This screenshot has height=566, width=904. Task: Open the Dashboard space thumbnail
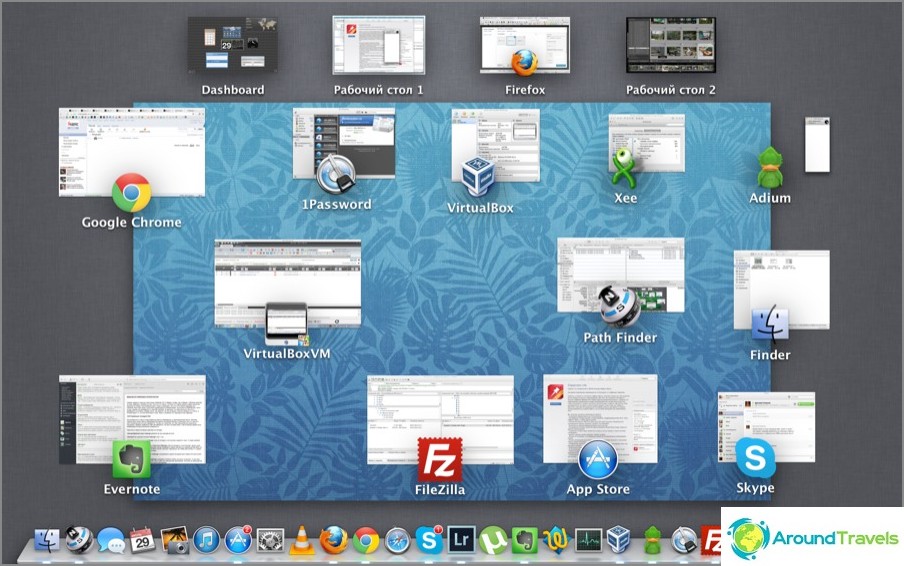click(x=233, y=44)
